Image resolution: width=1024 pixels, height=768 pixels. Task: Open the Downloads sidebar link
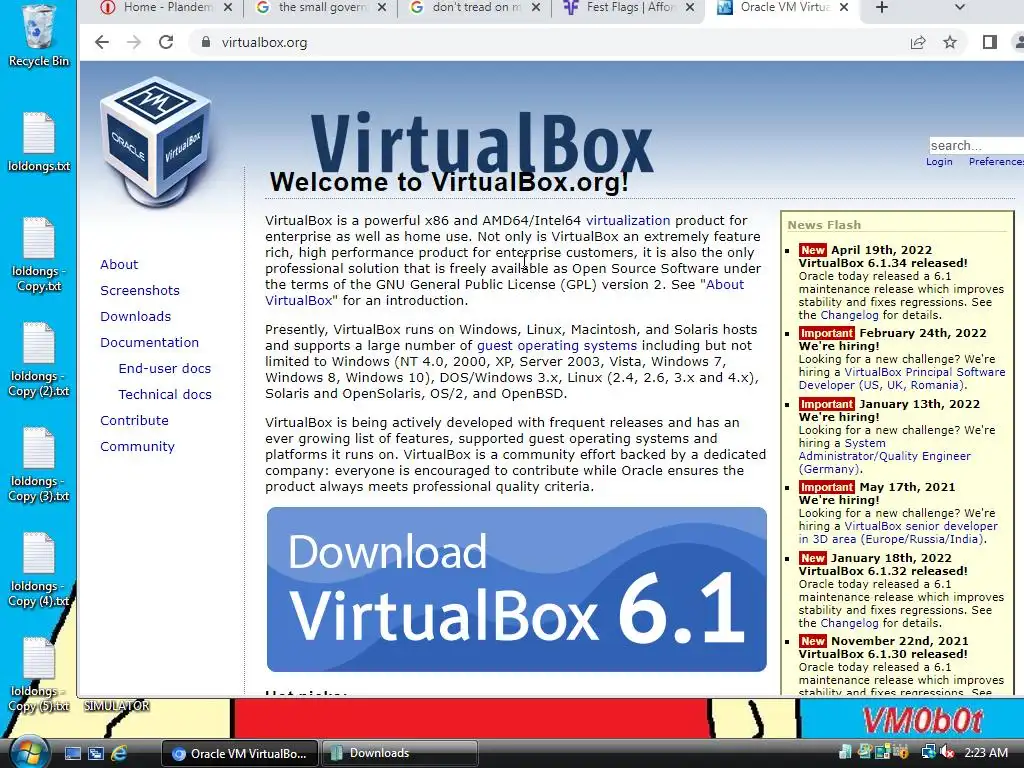(x=135, y=317)
